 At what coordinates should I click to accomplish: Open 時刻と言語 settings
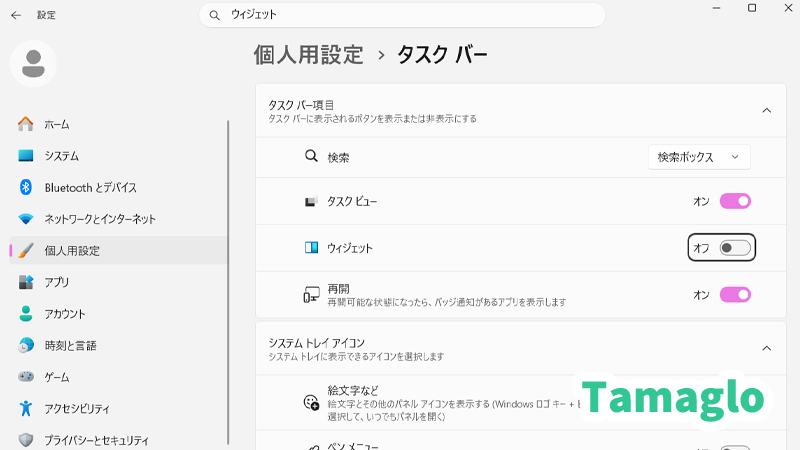pyautogui.click(x=70, y=345)
